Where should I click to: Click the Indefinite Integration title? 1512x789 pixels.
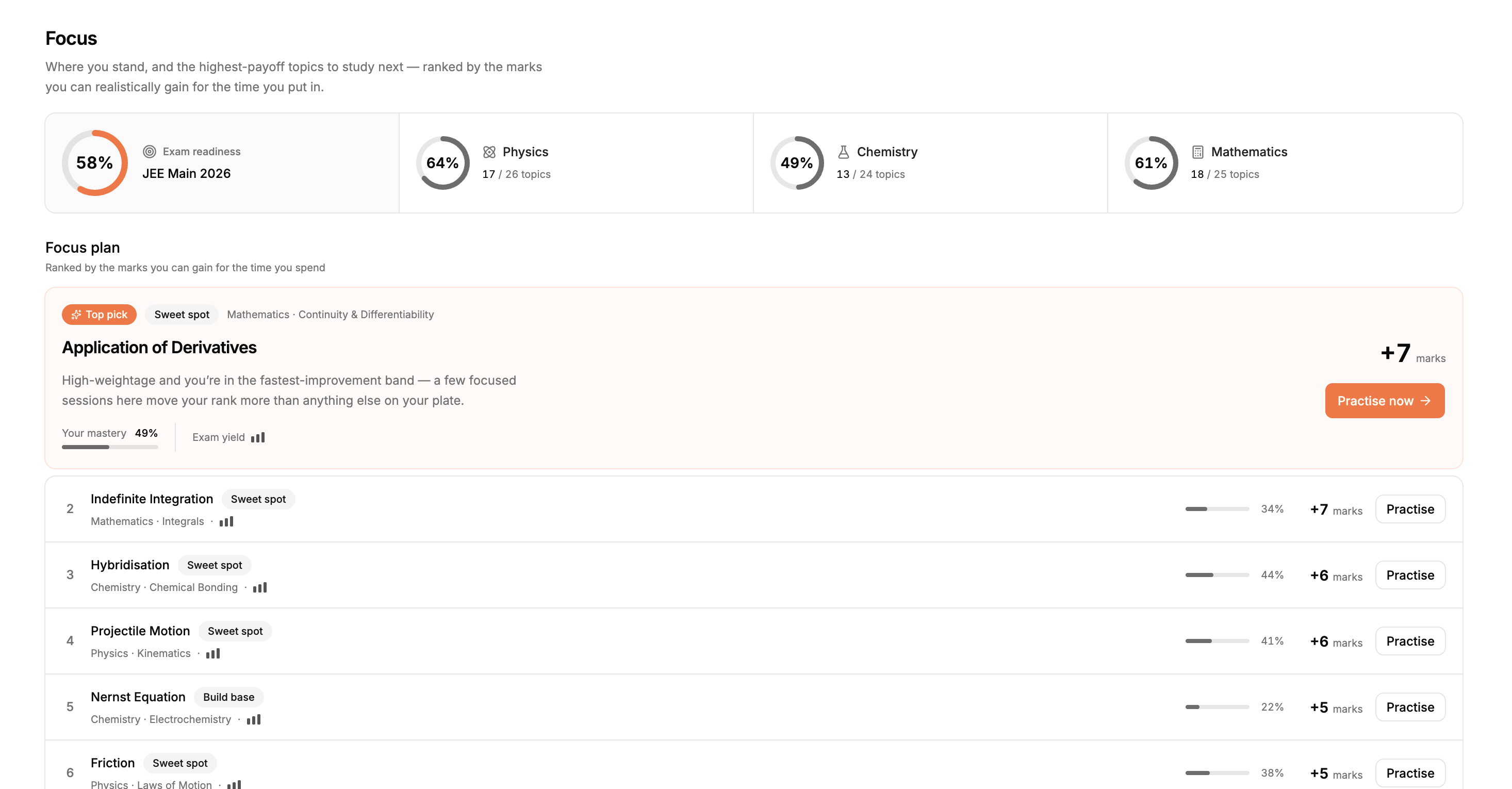tap(152, 499)
